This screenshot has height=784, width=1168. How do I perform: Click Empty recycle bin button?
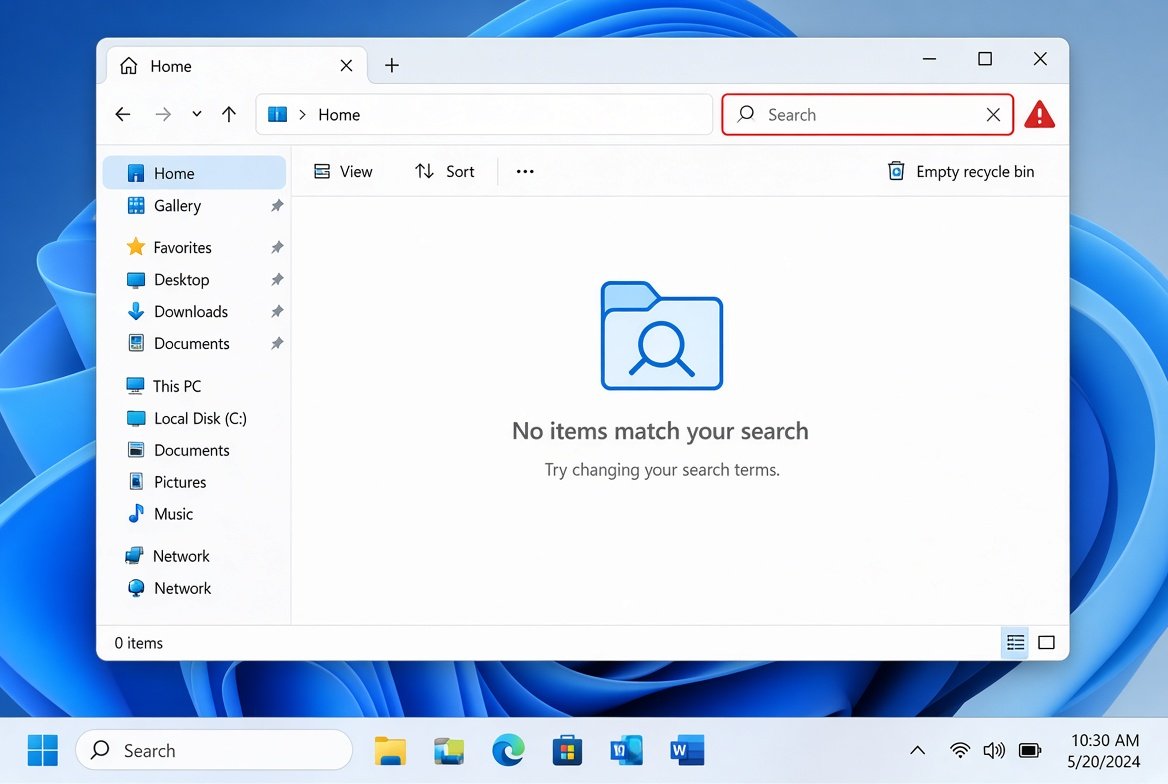click(x=961, y=171)
